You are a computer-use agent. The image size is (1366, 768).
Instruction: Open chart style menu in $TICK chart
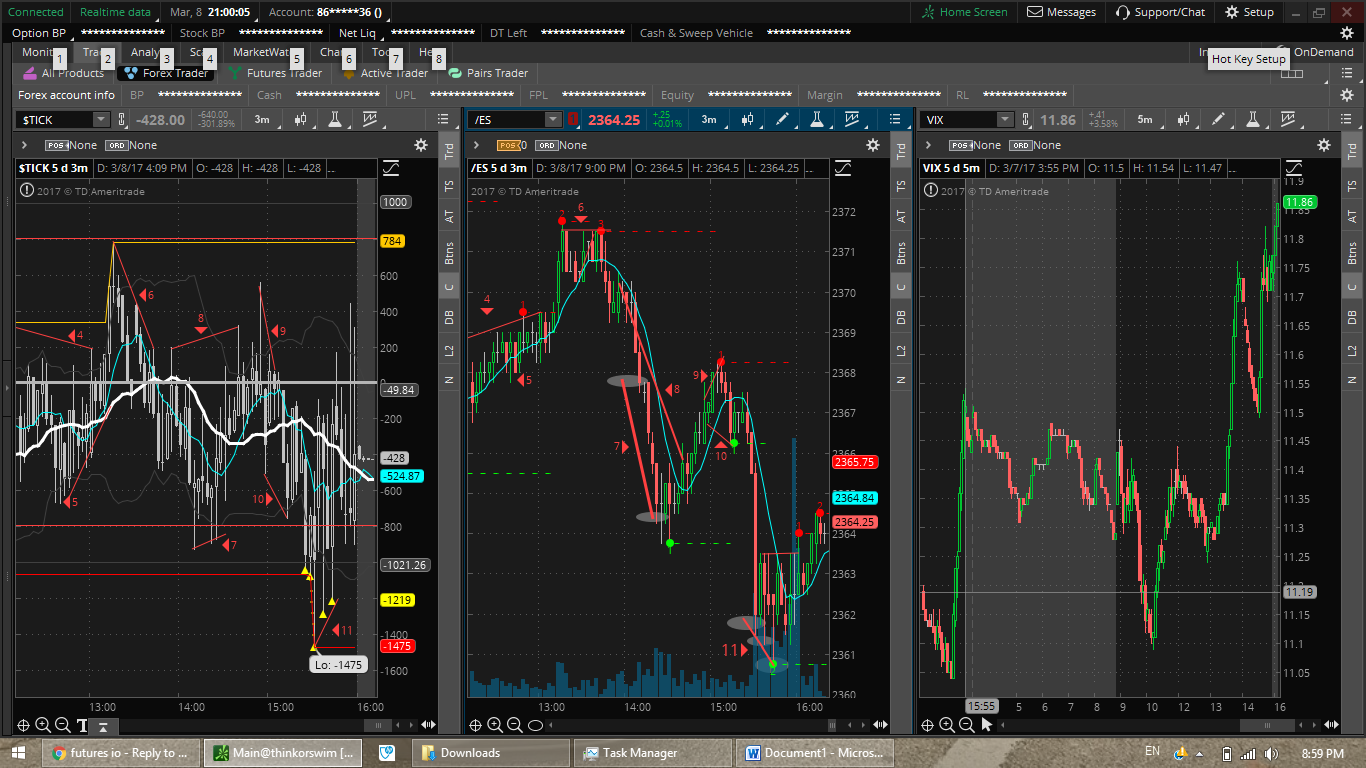coord(301,120)
